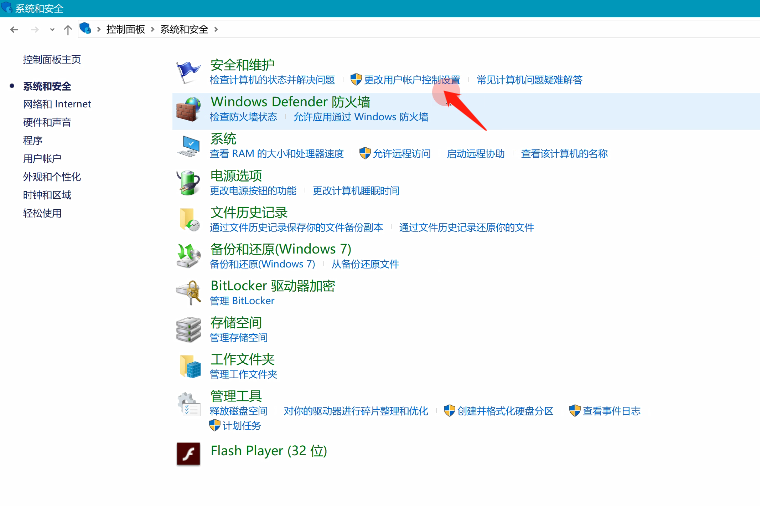Open the 系统 heading link

coord(223,139)
